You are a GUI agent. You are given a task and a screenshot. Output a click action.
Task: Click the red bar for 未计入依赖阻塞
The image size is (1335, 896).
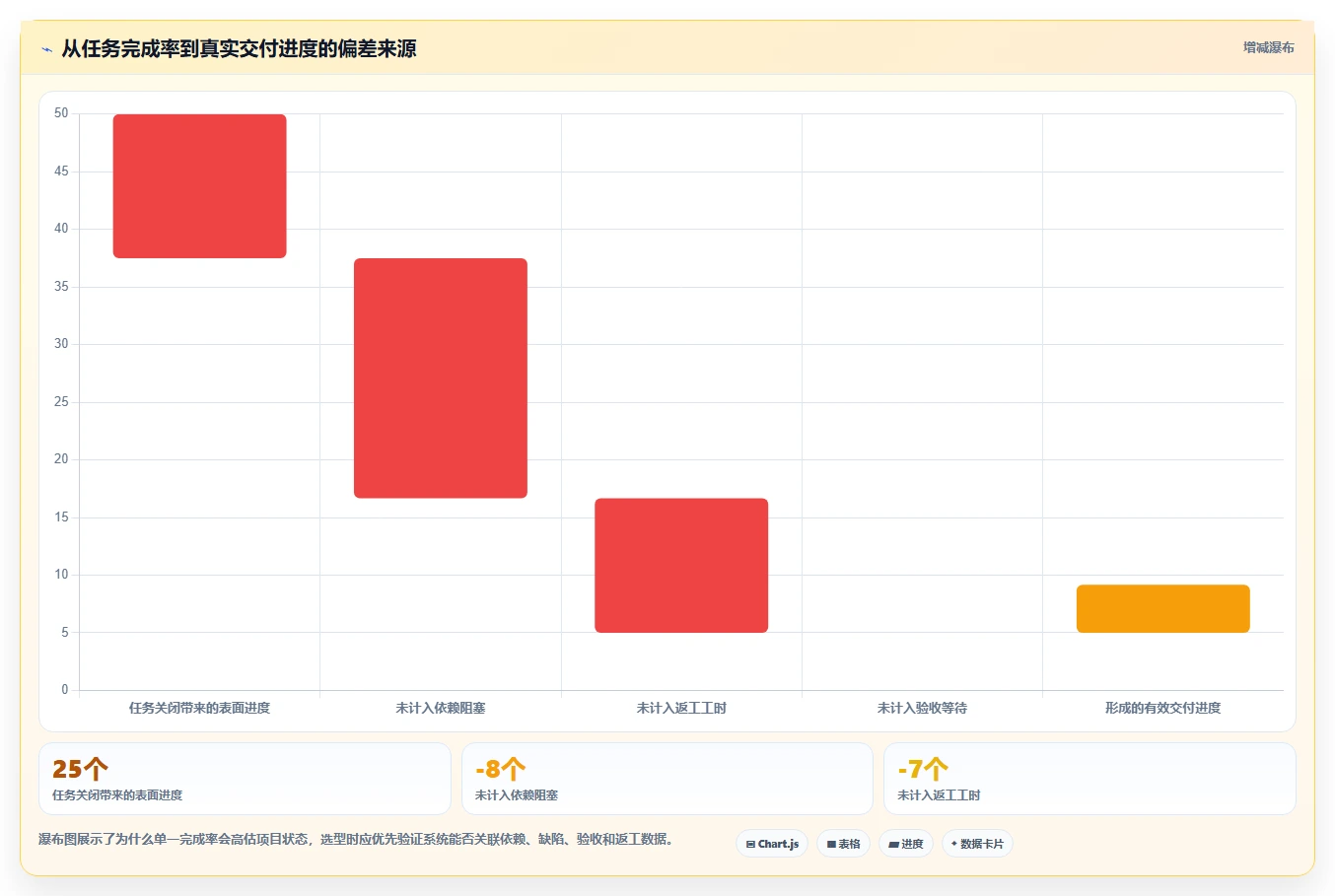click(x=441, y=379)
